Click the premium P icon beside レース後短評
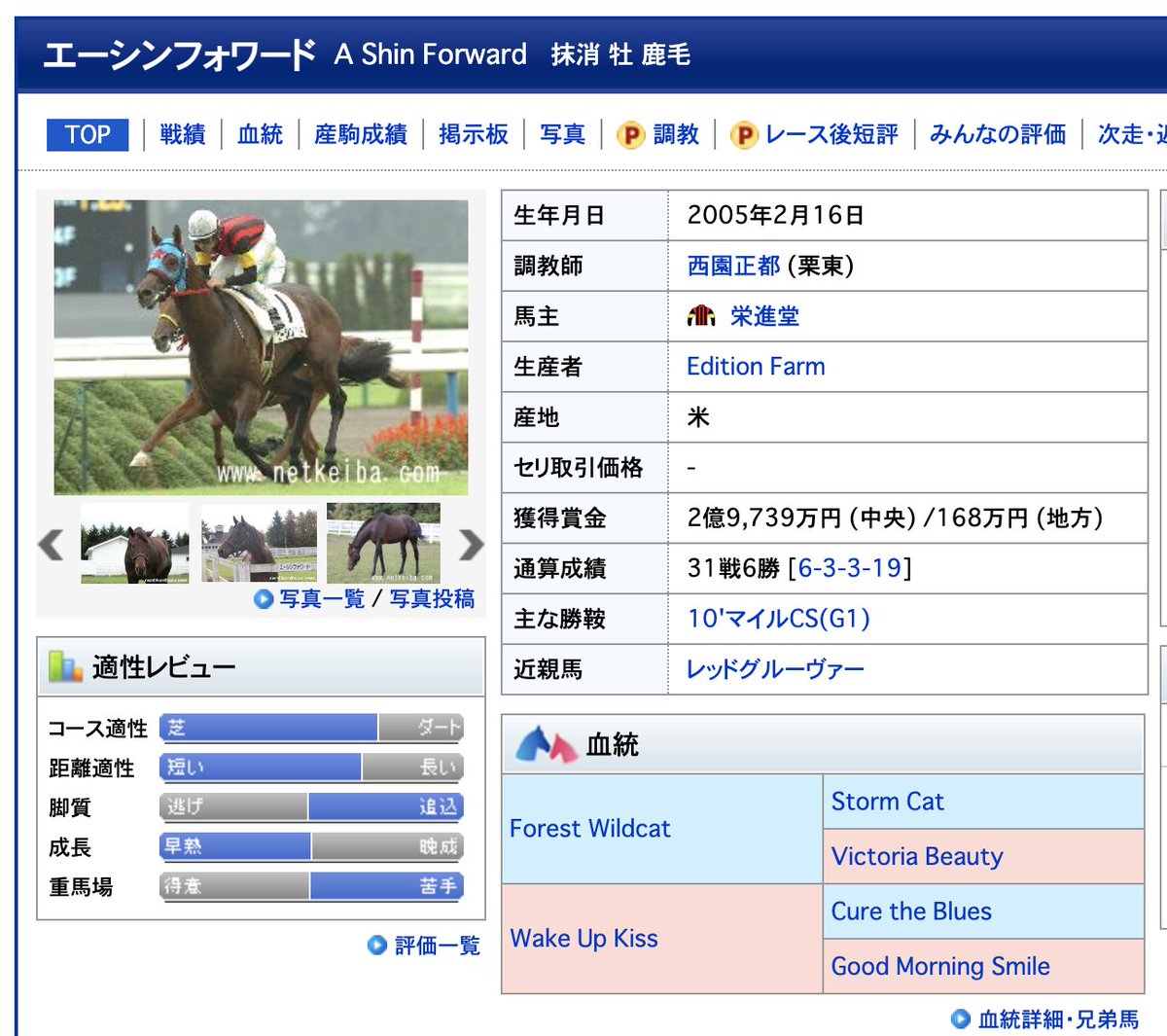This screenshot has height=1036, width=1167. [744, 135]
